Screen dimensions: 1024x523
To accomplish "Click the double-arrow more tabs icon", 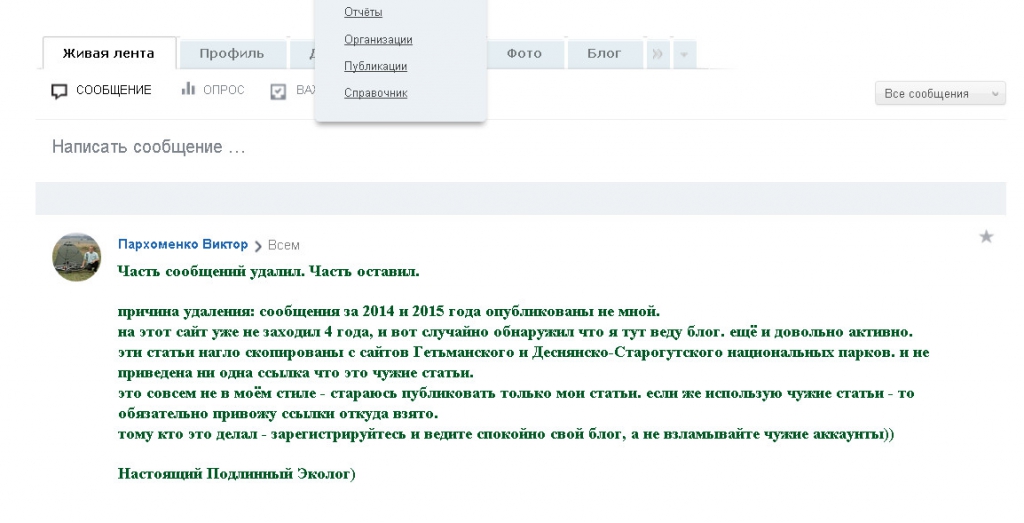I will tap(657, 54).
